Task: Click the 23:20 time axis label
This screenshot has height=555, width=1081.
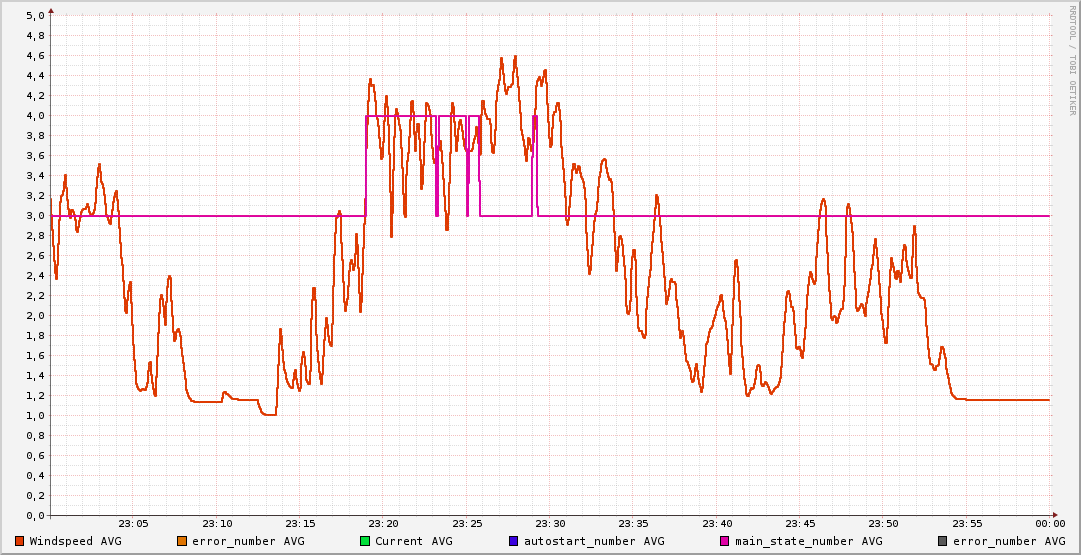Action: click(384, 523)
